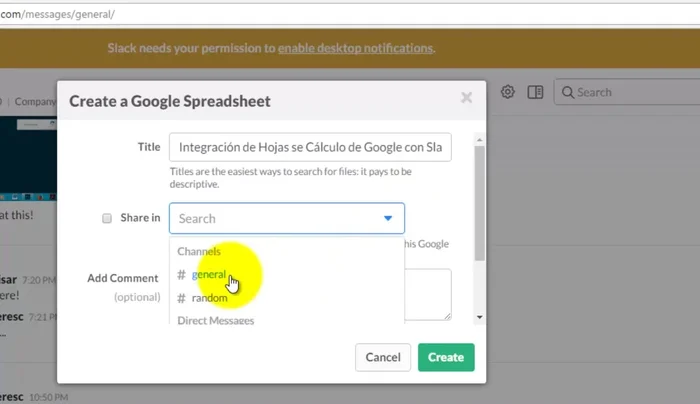Click the blue dropdown arrow in Share field

(388, 218)
